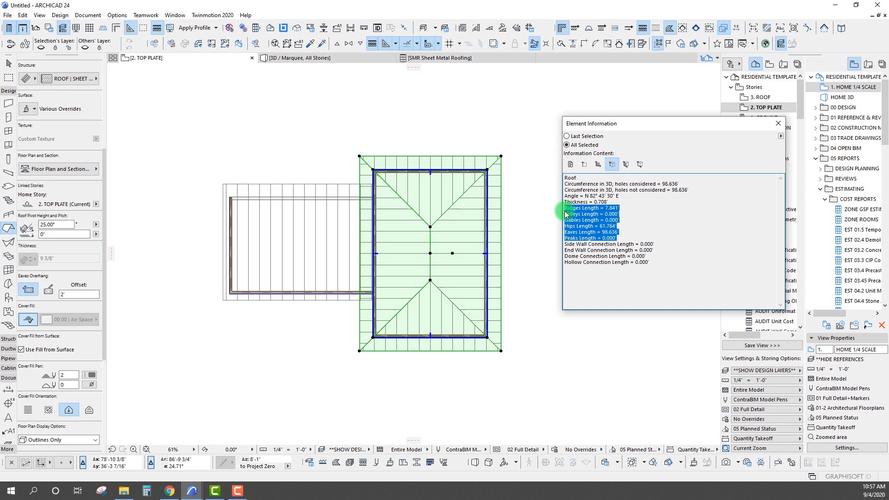Collapse the ESTIMATING folder
This screenshot has width=889, height=500.
pyautogui.click(x=820, y=189)
